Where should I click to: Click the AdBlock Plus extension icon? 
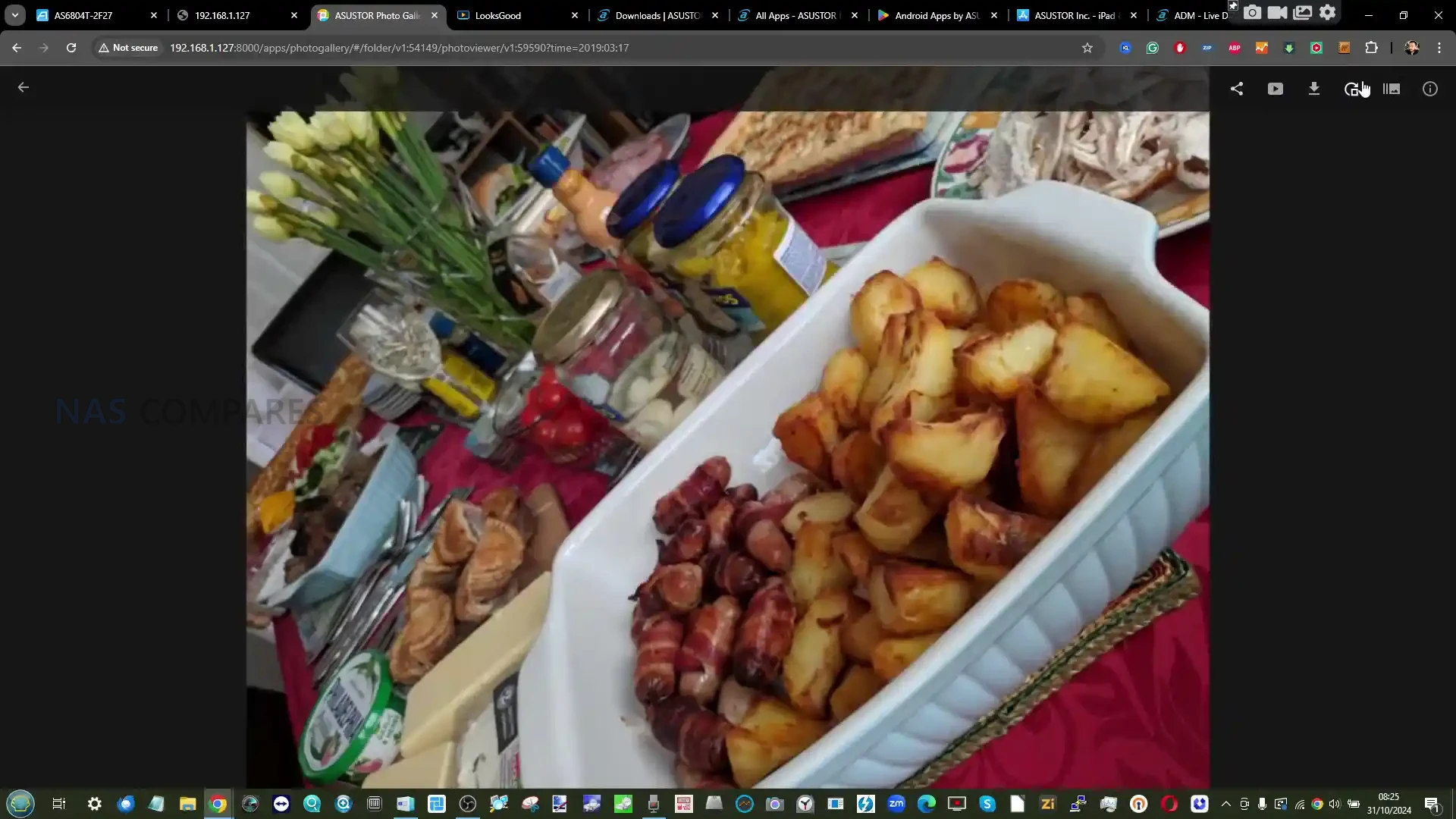click(x=1235, y=48)
